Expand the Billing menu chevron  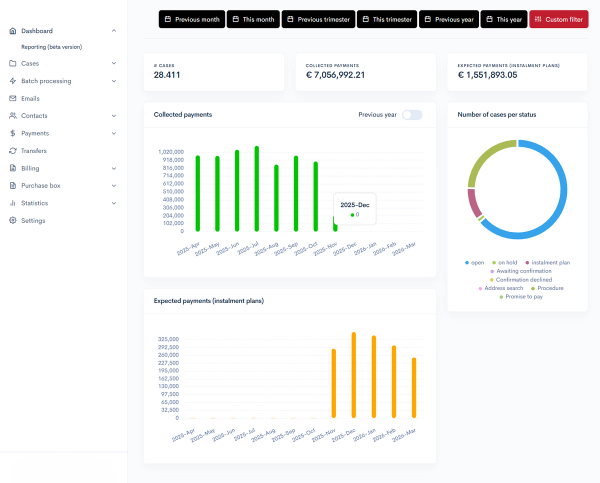coord(114,168)
